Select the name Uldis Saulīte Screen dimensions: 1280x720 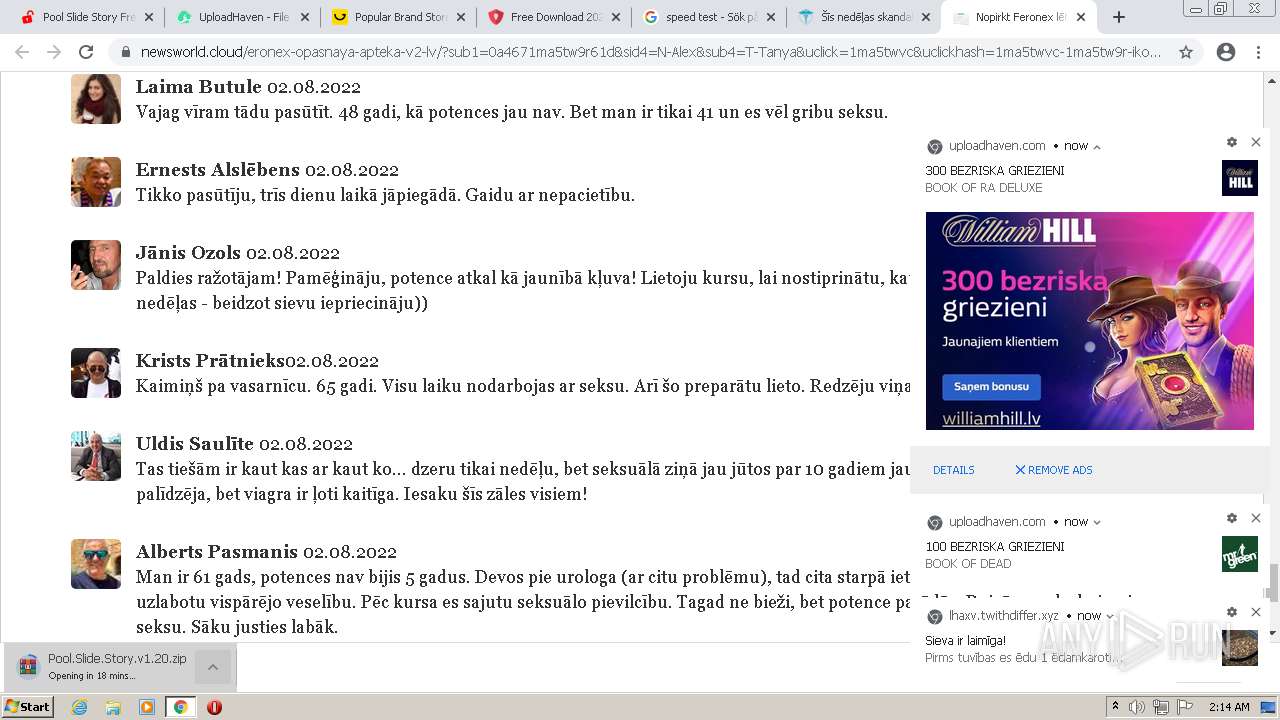pos(195,444)
